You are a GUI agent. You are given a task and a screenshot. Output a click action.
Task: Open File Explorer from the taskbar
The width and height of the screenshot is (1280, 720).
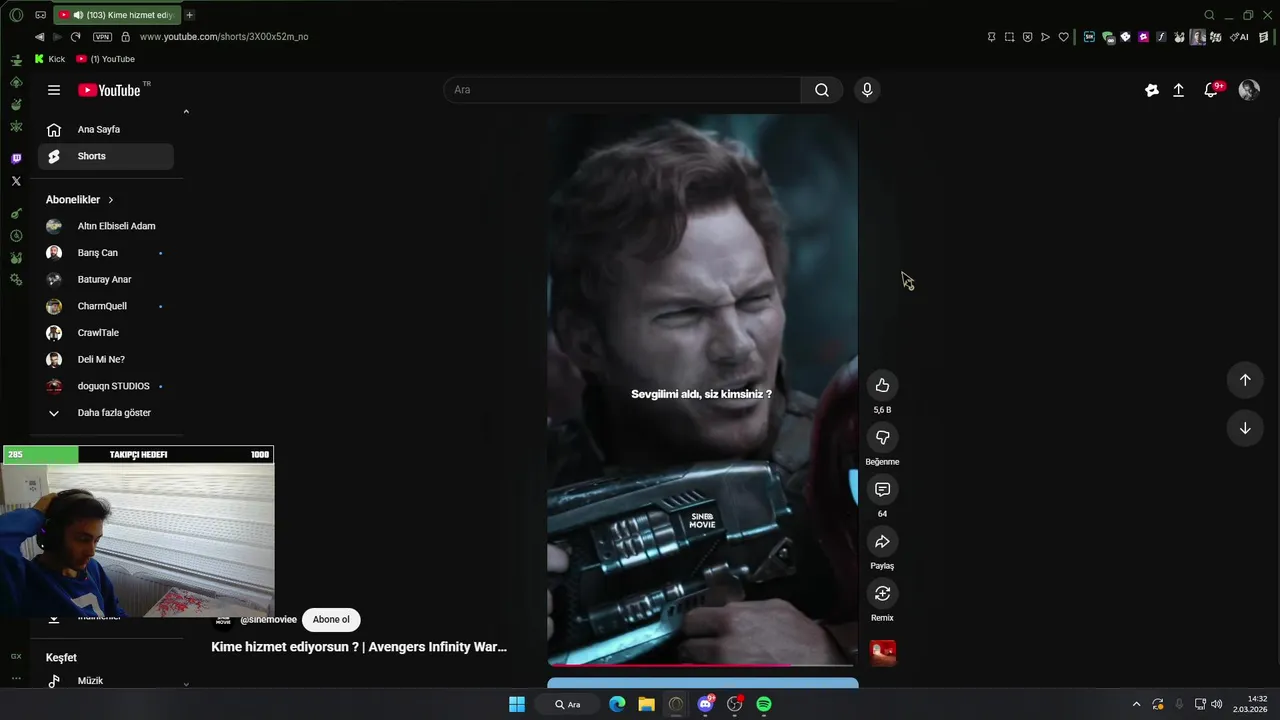coord(646,704)
